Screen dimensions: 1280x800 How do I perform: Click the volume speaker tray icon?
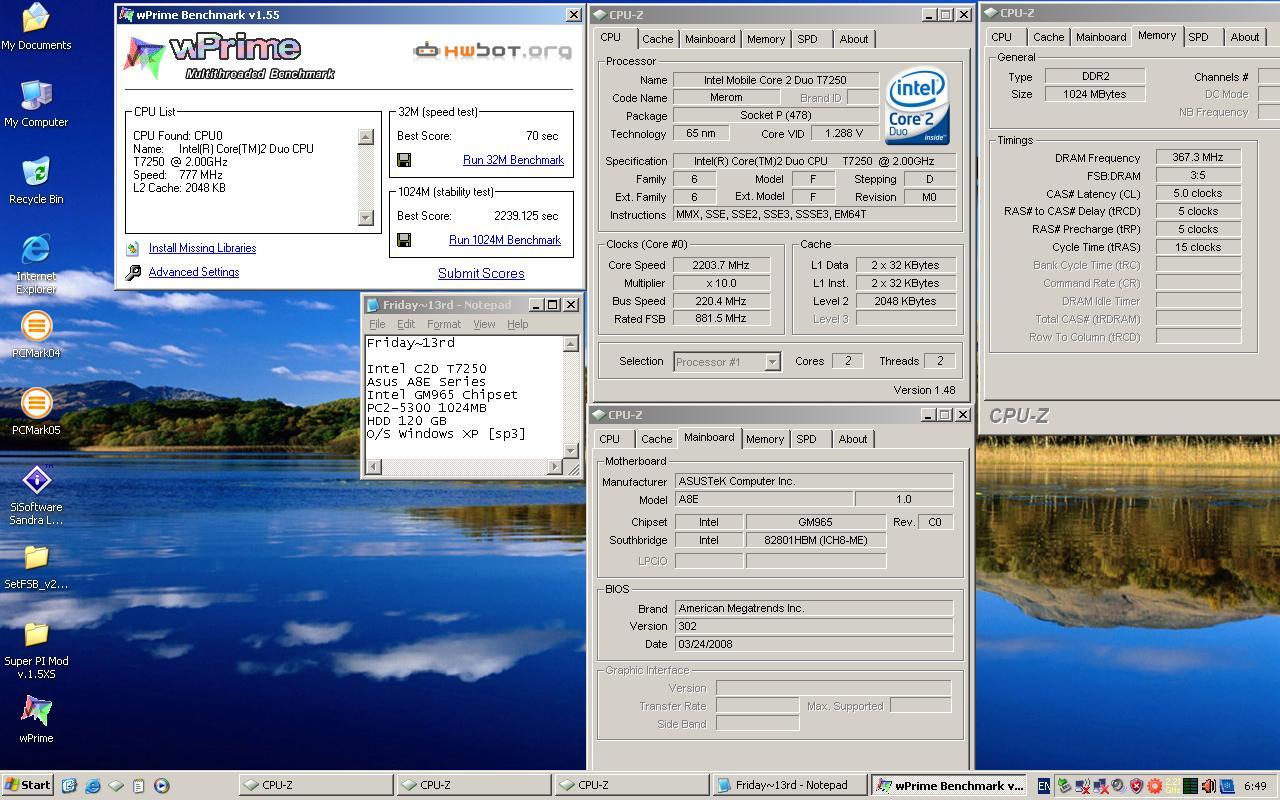point(1208,786)
